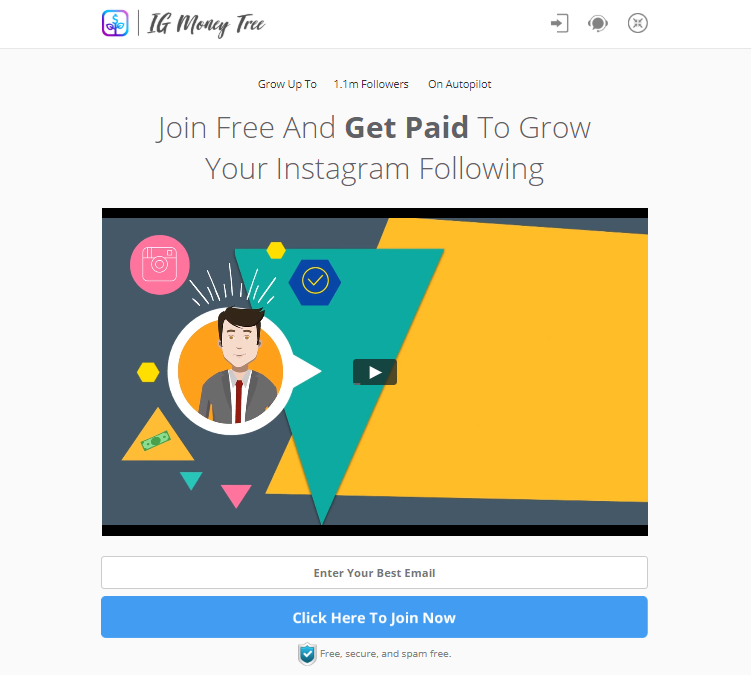Click the green money bill triangle icon
Viewport: 751px width, 675px height.
coord(158,435)
